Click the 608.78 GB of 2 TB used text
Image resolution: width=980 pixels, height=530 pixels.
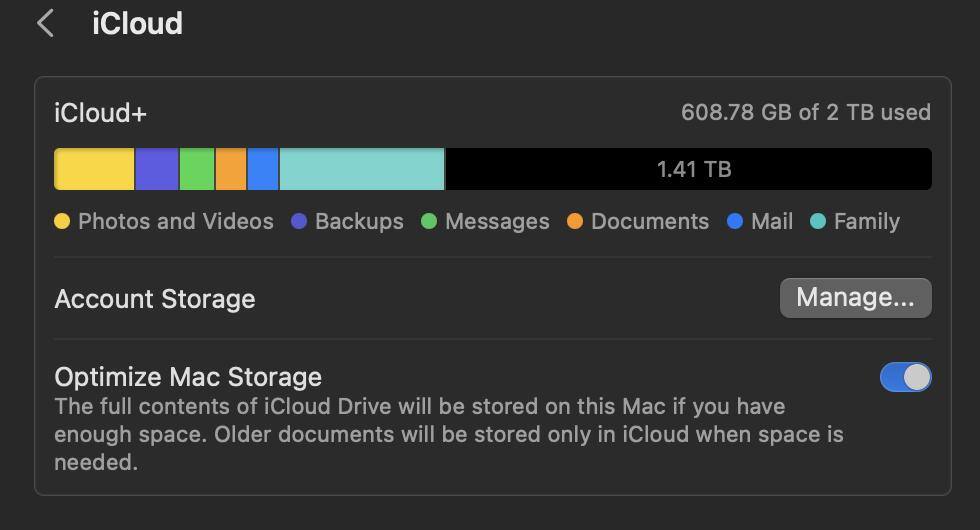pos(805,112)
